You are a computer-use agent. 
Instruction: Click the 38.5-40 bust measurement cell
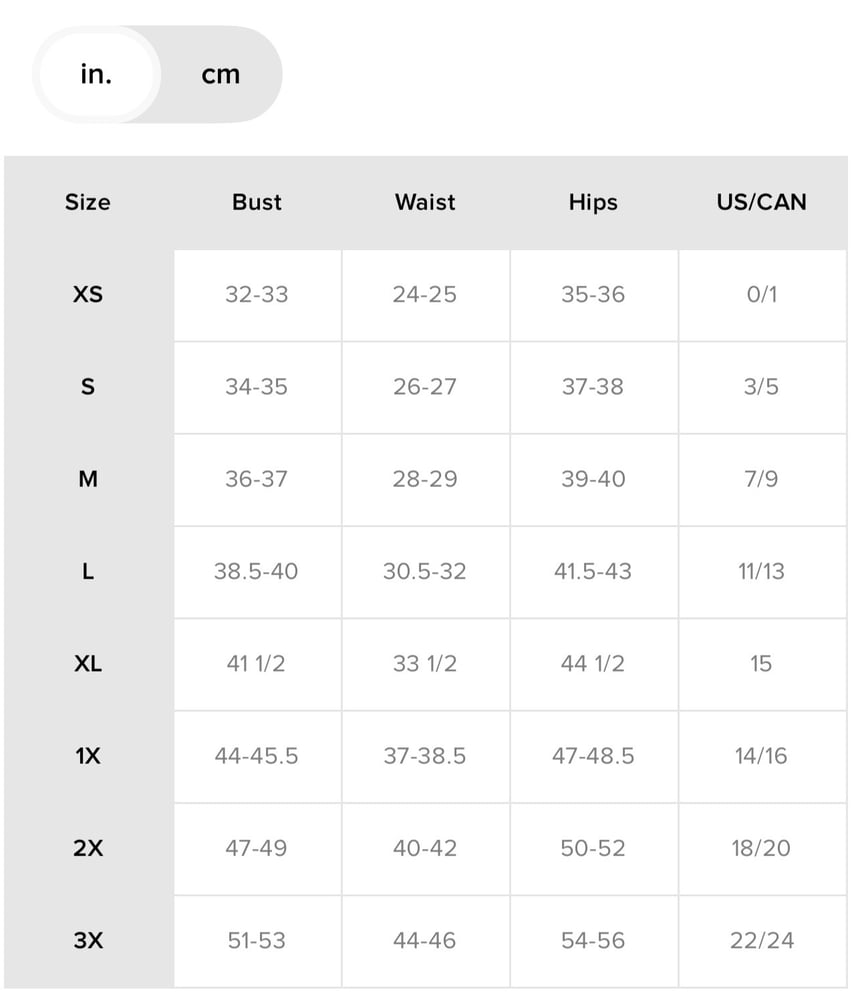tap(256, 571)
